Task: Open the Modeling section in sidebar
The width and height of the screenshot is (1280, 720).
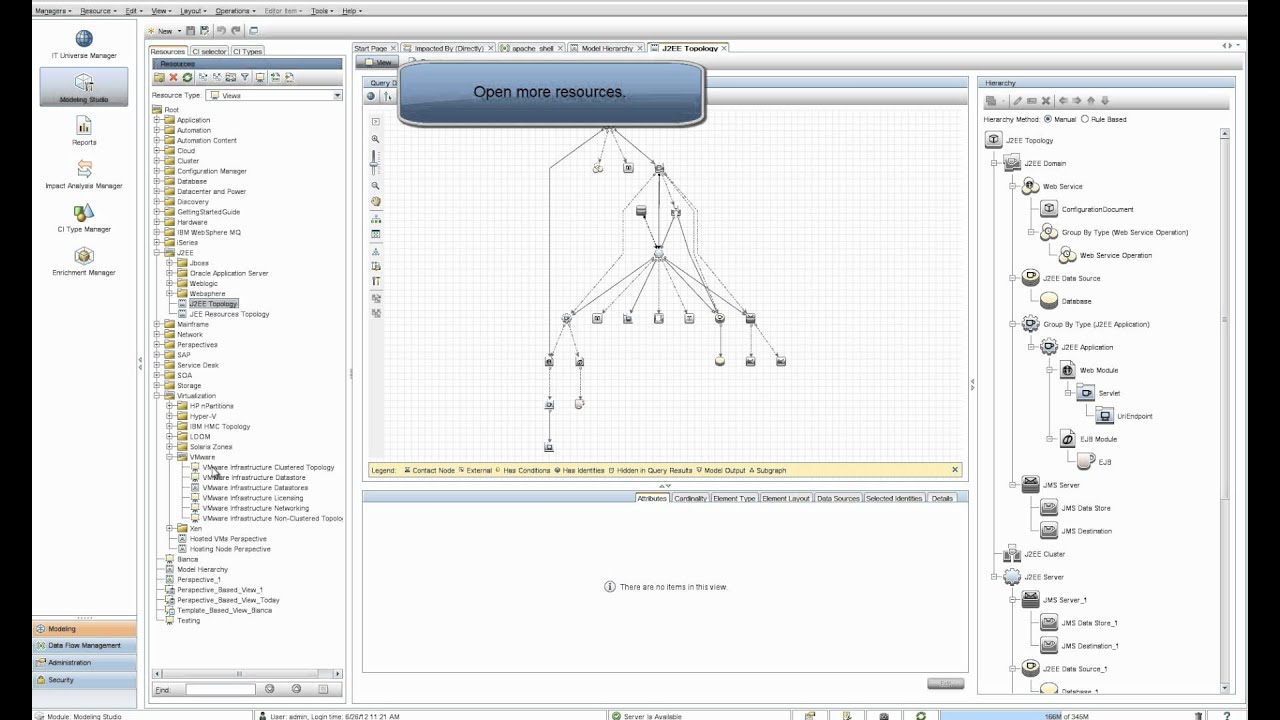Action: (x=84, y=629)
